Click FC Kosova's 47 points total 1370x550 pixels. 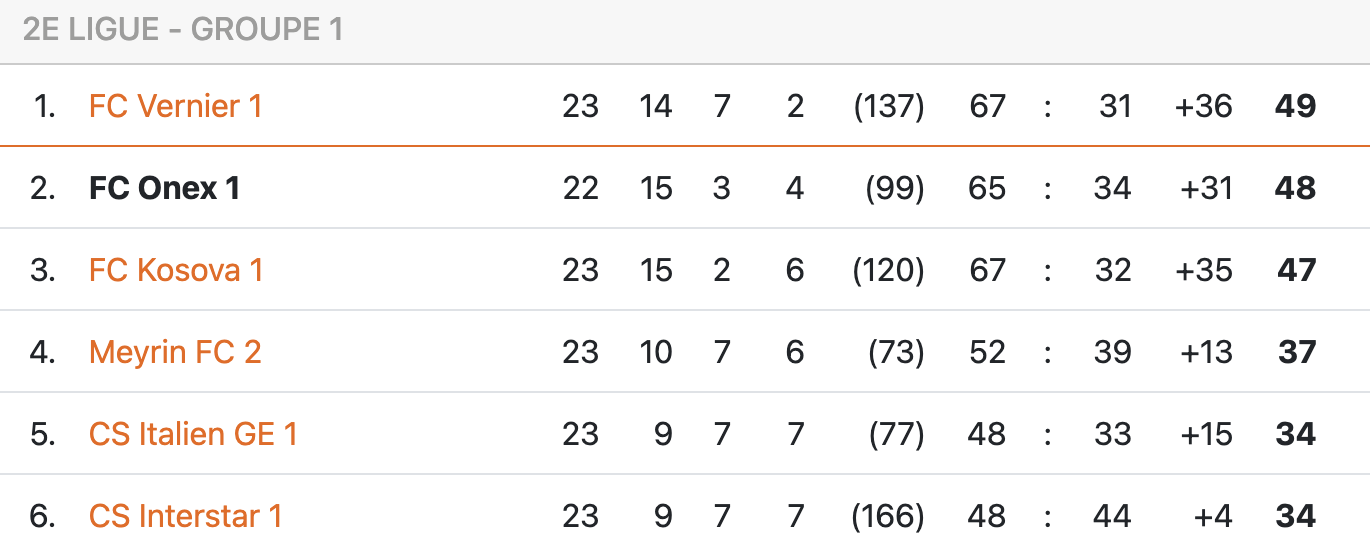coord(1297,270)
